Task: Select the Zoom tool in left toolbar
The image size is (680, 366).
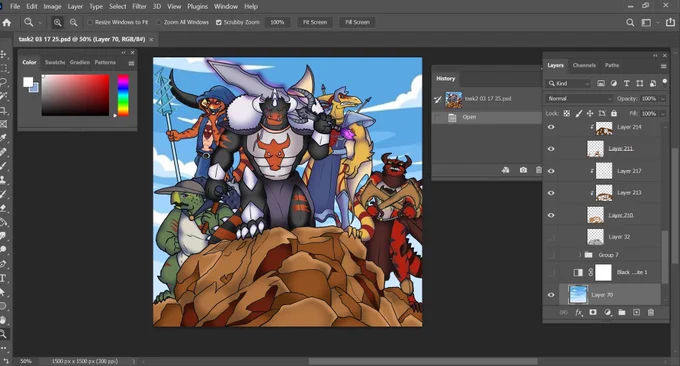Action: [3, 334]
